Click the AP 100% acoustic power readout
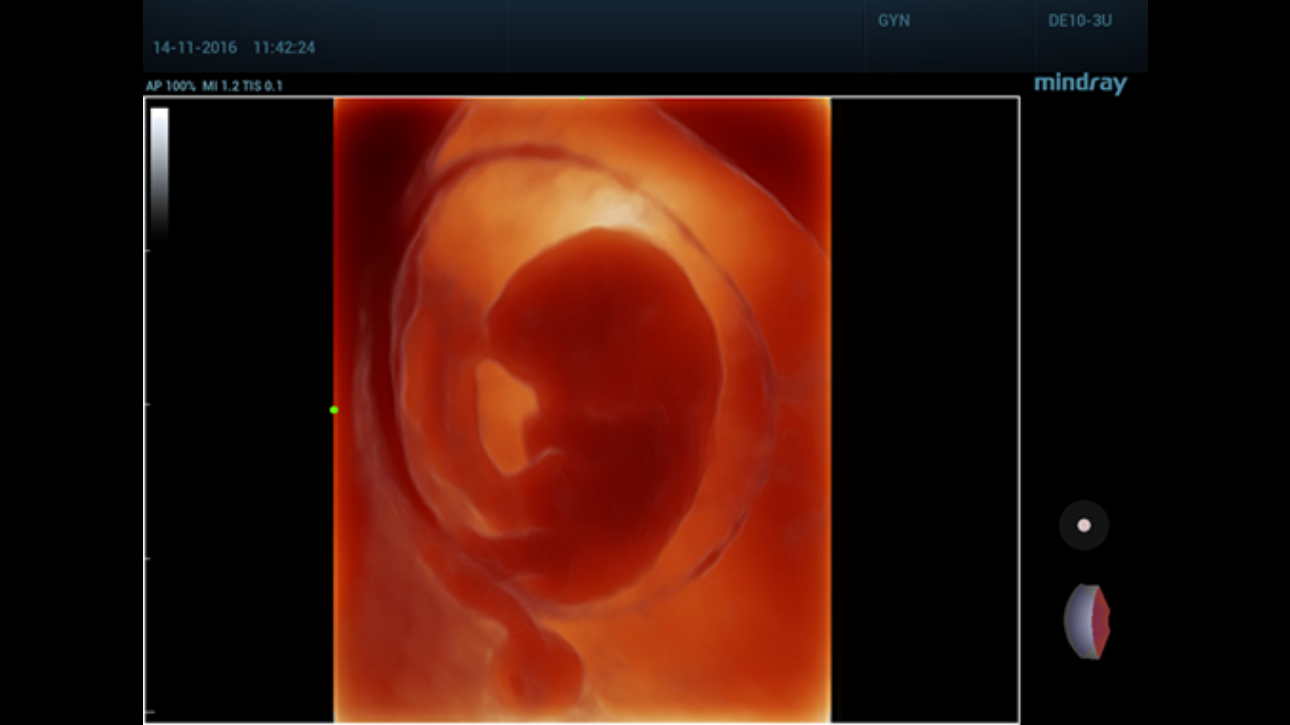The height and width of the screenshot is (725, 1290). pos(171,87)
